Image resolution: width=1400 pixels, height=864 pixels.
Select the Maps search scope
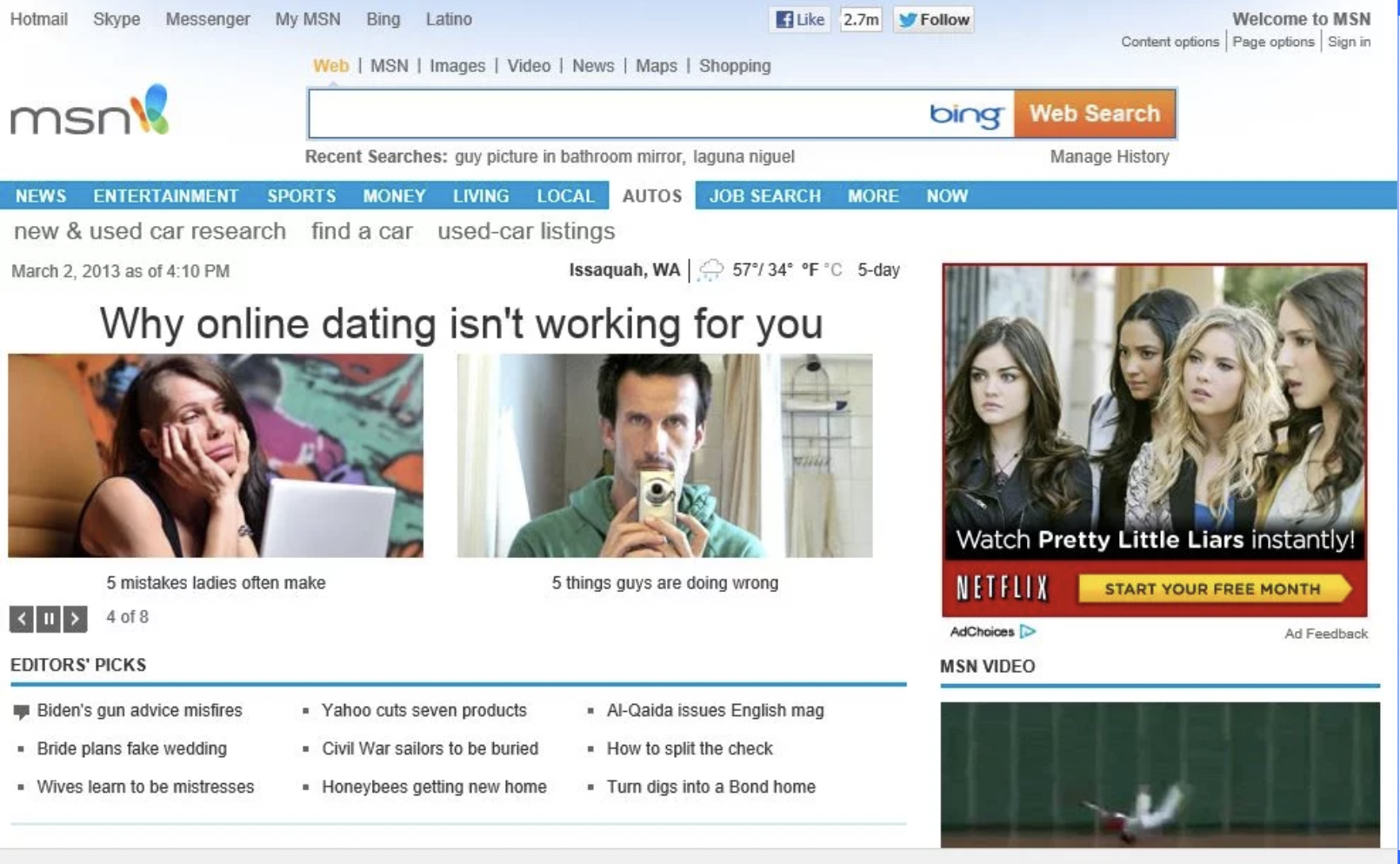[x=657, y=66]
